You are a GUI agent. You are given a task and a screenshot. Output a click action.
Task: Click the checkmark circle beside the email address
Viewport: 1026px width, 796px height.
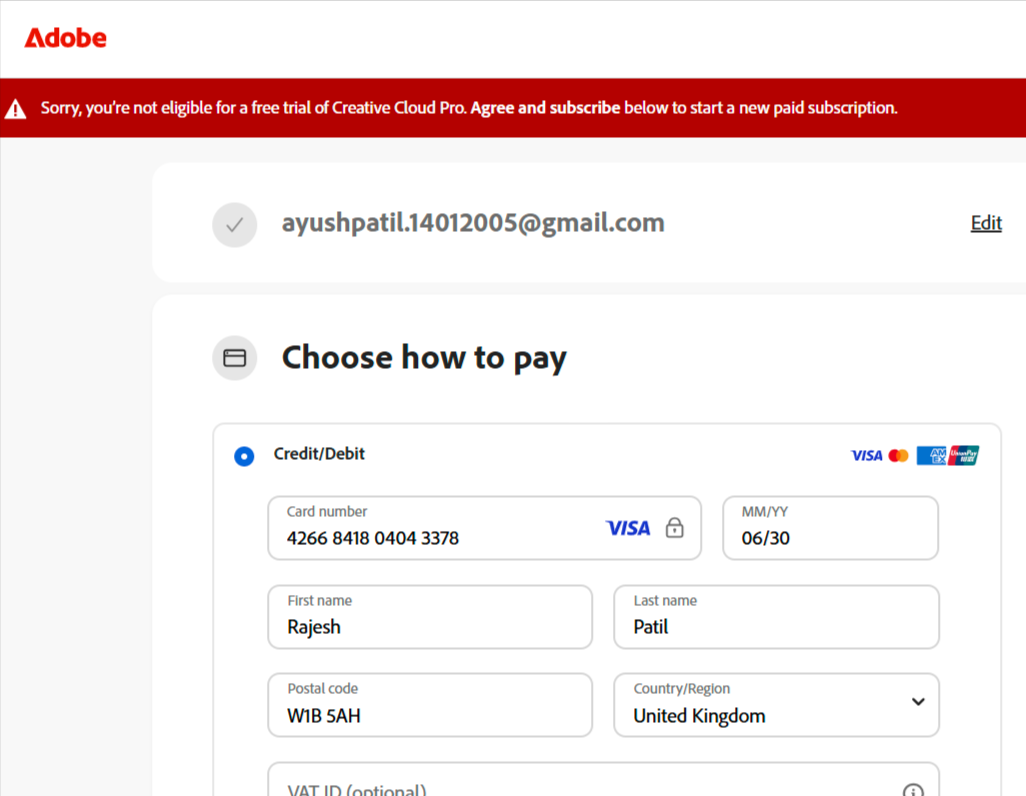point(234,225)
